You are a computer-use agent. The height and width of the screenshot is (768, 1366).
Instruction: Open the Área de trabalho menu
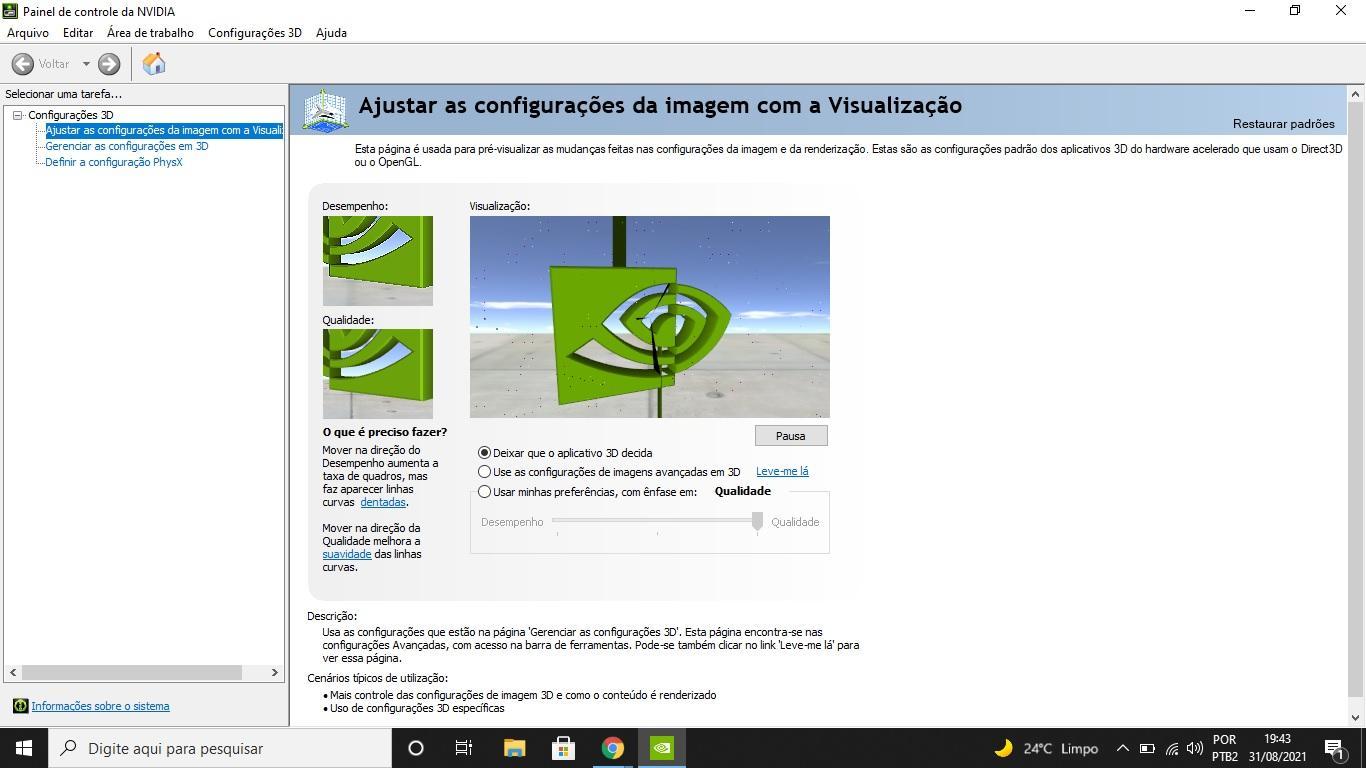(150, 33)
